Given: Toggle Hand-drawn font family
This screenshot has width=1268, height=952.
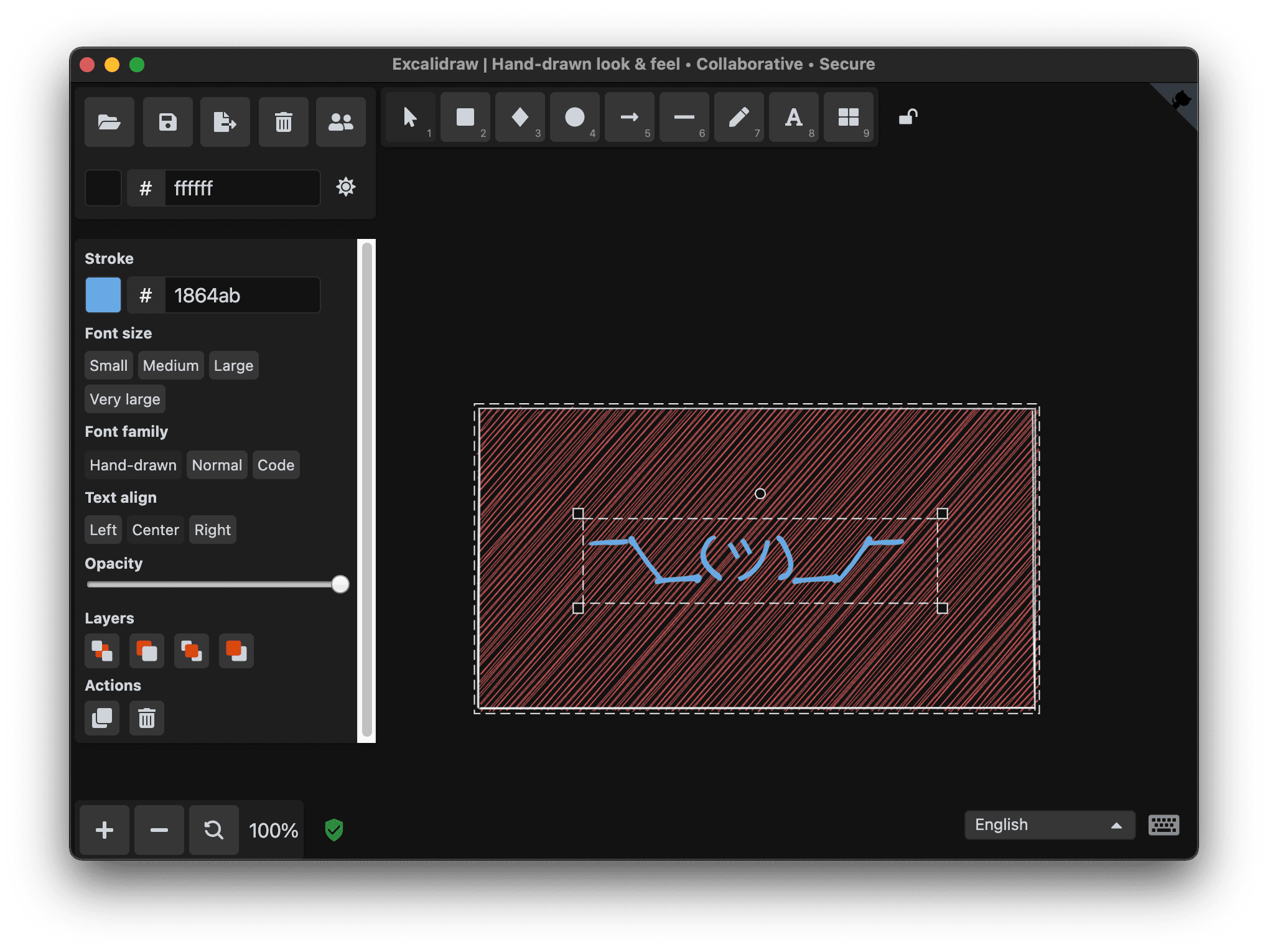Looking at the screenshot, I should 134,464.
